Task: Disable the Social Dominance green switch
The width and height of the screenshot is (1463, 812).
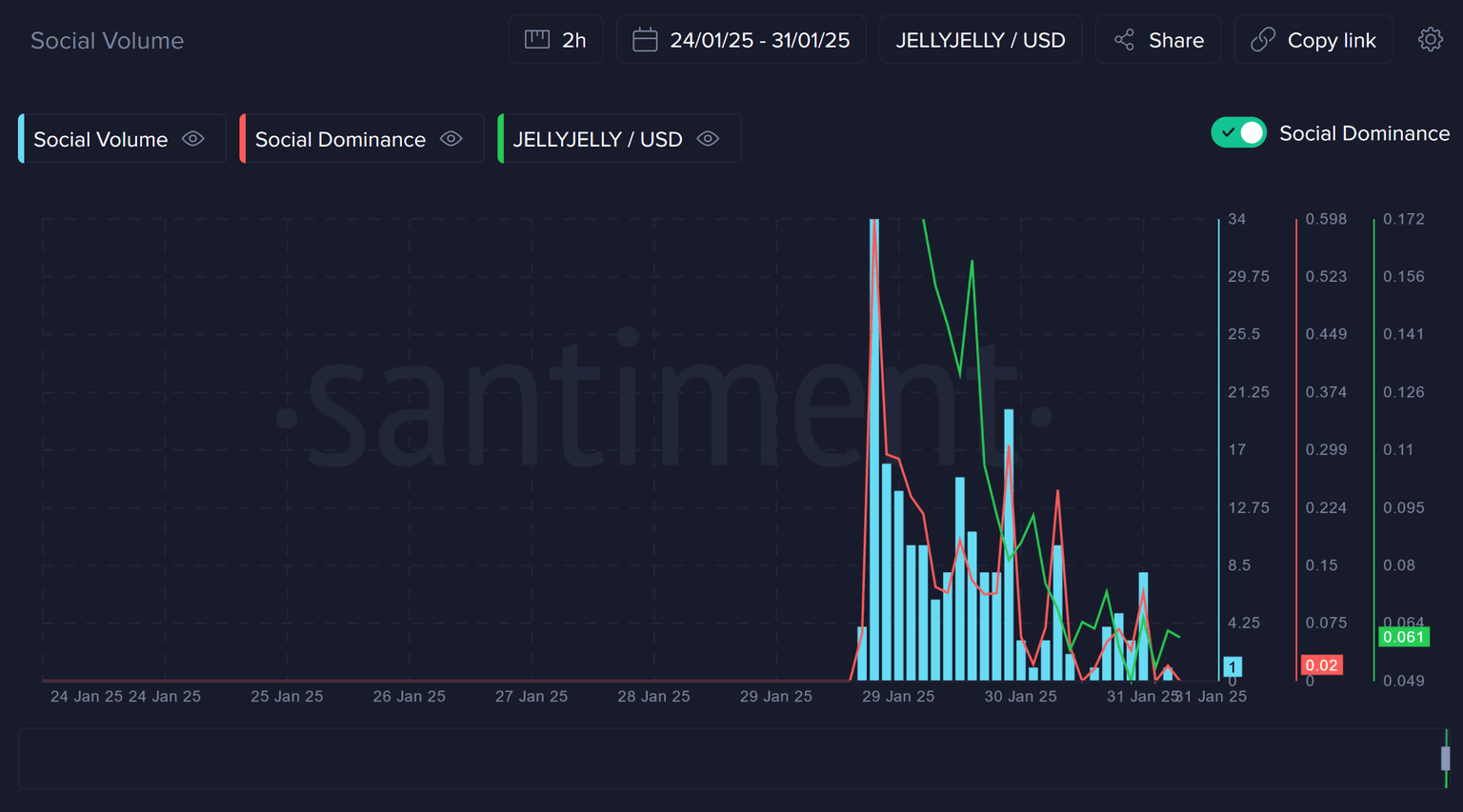Action: (1238, 133)
